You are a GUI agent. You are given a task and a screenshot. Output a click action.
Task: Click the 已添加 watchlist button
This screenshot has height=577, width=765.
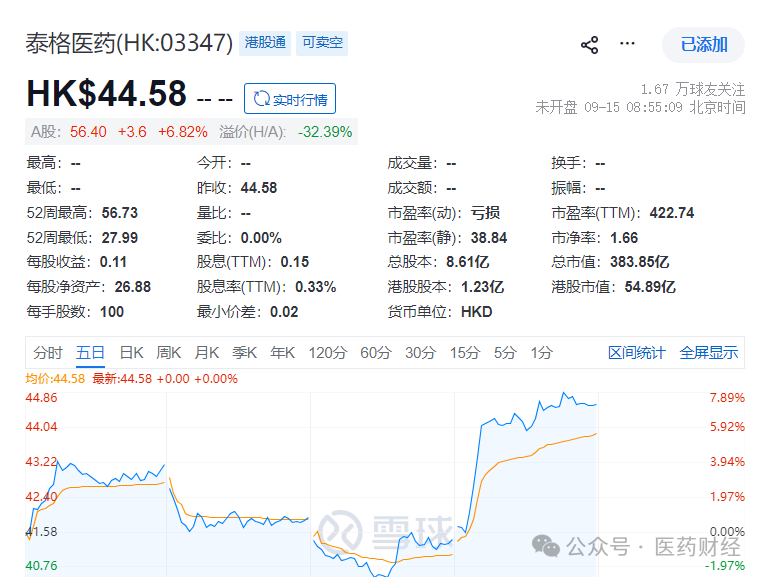(x=703, y=45)
